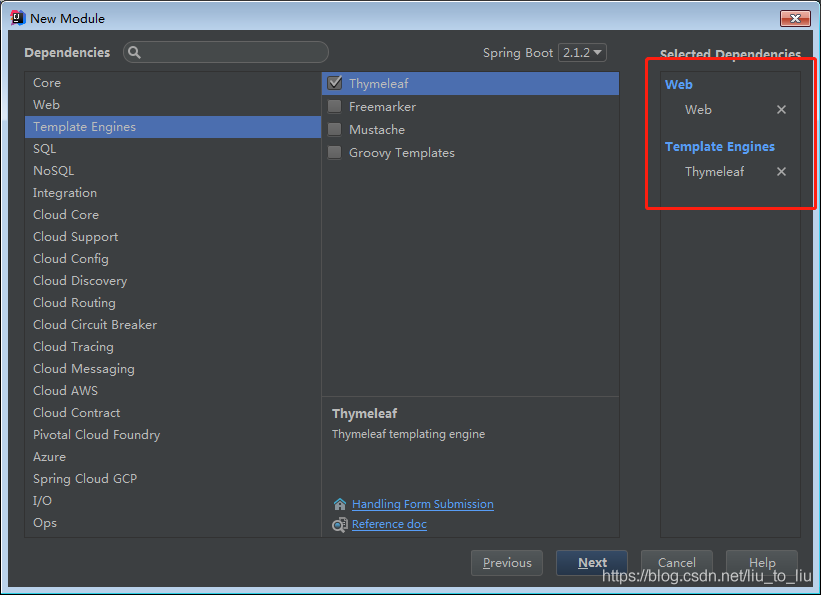Image resolution: width=821 pixels, height=595 pixels.
Task: Click the Cancel button
Action: click(676, 563)
